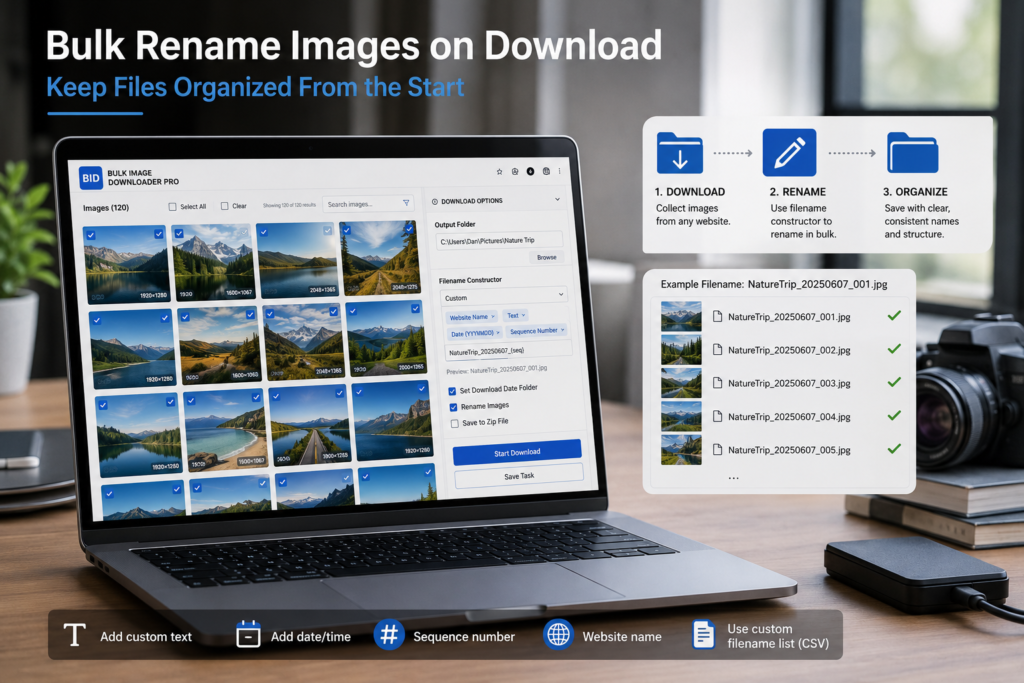
Task: Open the Text token dropdown
Action: (516, 315)
